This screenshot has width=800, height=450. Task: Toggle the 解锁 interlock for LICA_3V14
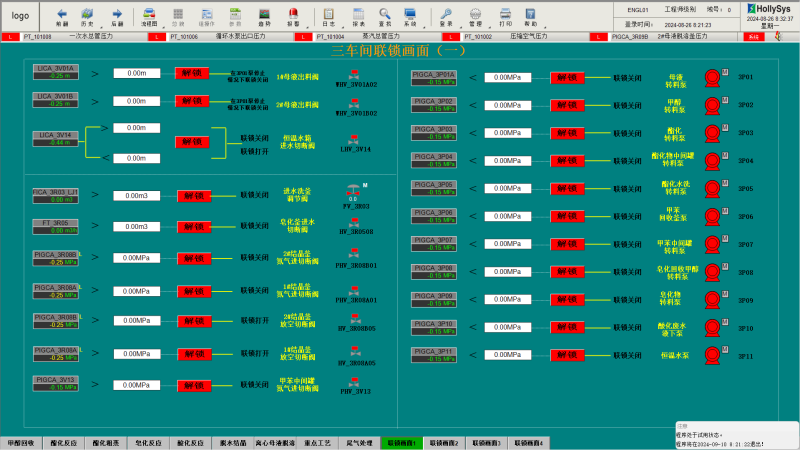click(x=192, y=142)
